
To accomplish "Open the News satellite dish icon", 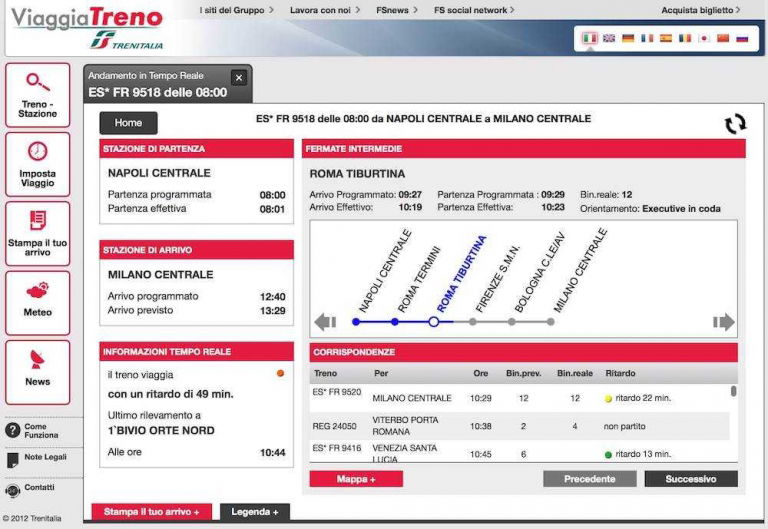I will [38, 372].
